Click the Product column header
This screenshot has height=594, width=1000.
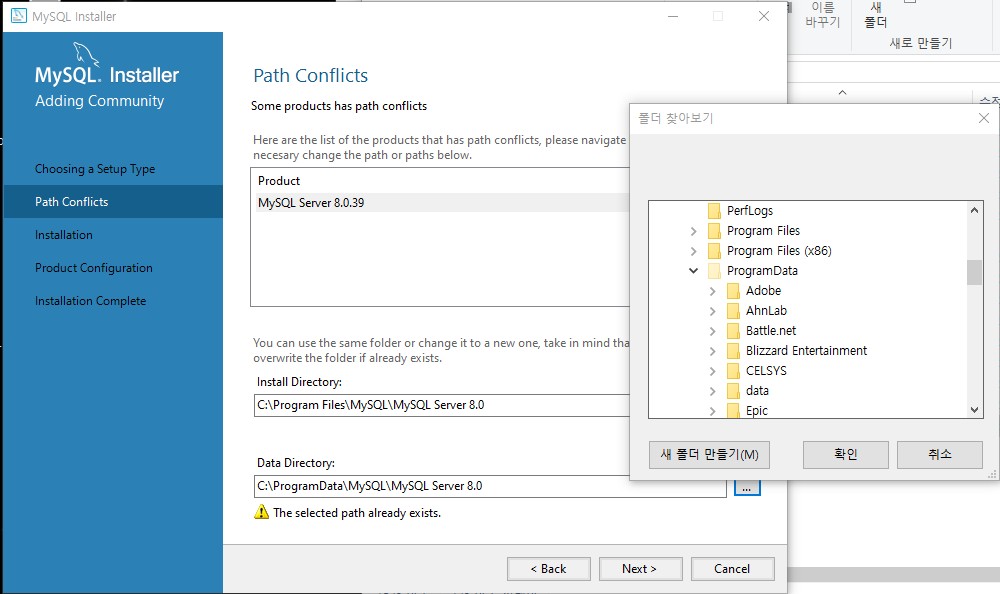click(x=279, y=181)
